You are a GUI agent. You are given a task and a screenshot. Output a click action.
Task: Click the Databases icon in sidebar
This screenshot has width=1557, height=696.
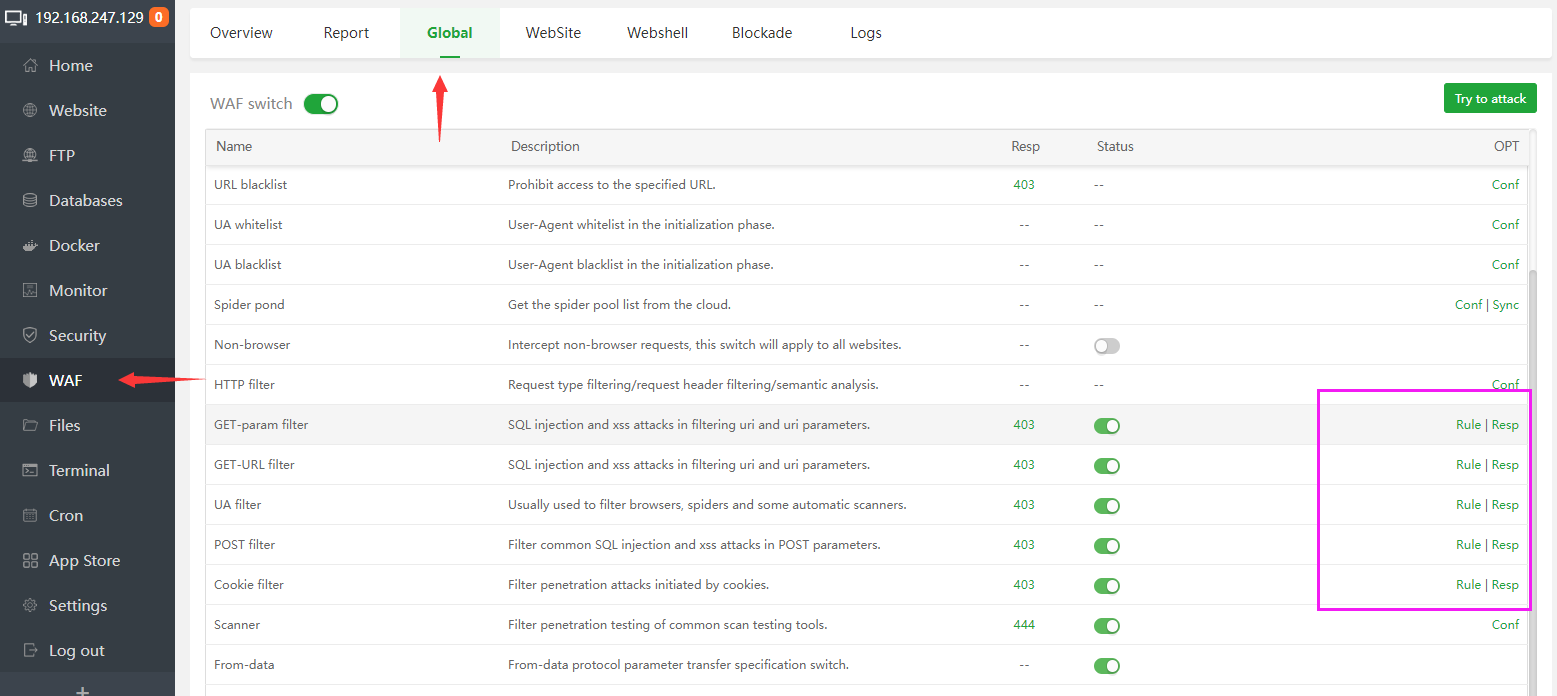click(30, 201)
